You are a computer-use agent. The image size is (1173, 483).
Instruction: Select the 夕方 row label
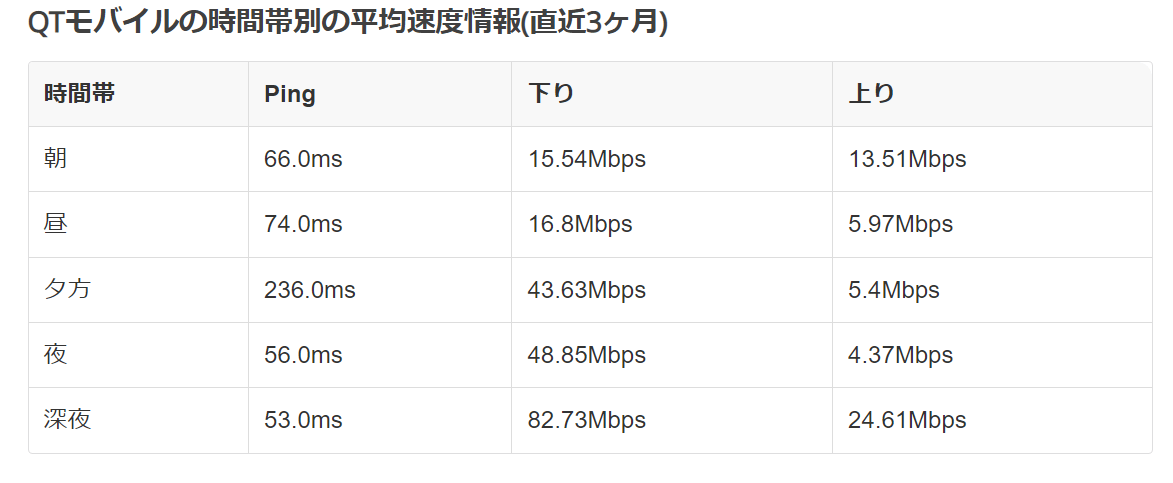tap(68, 290)
